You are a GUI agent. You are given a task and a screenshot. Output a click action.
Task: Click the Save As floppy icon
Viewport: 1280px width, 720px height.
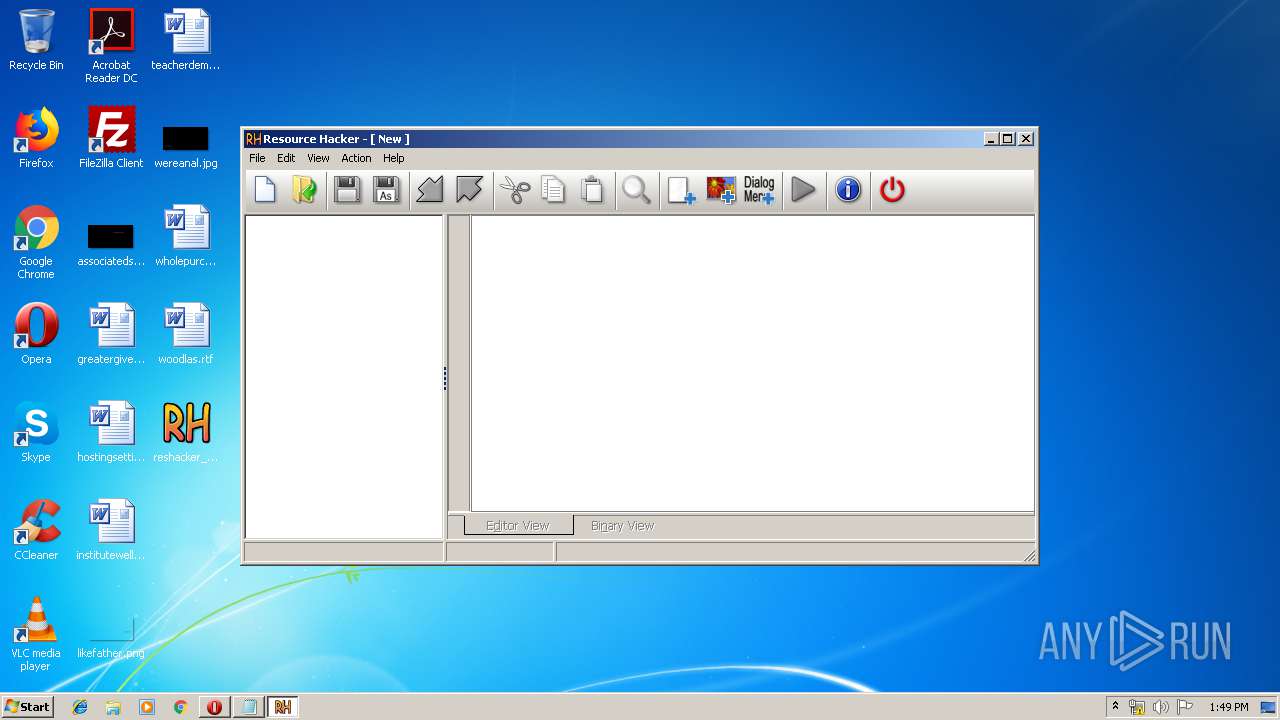pos(386,189)
